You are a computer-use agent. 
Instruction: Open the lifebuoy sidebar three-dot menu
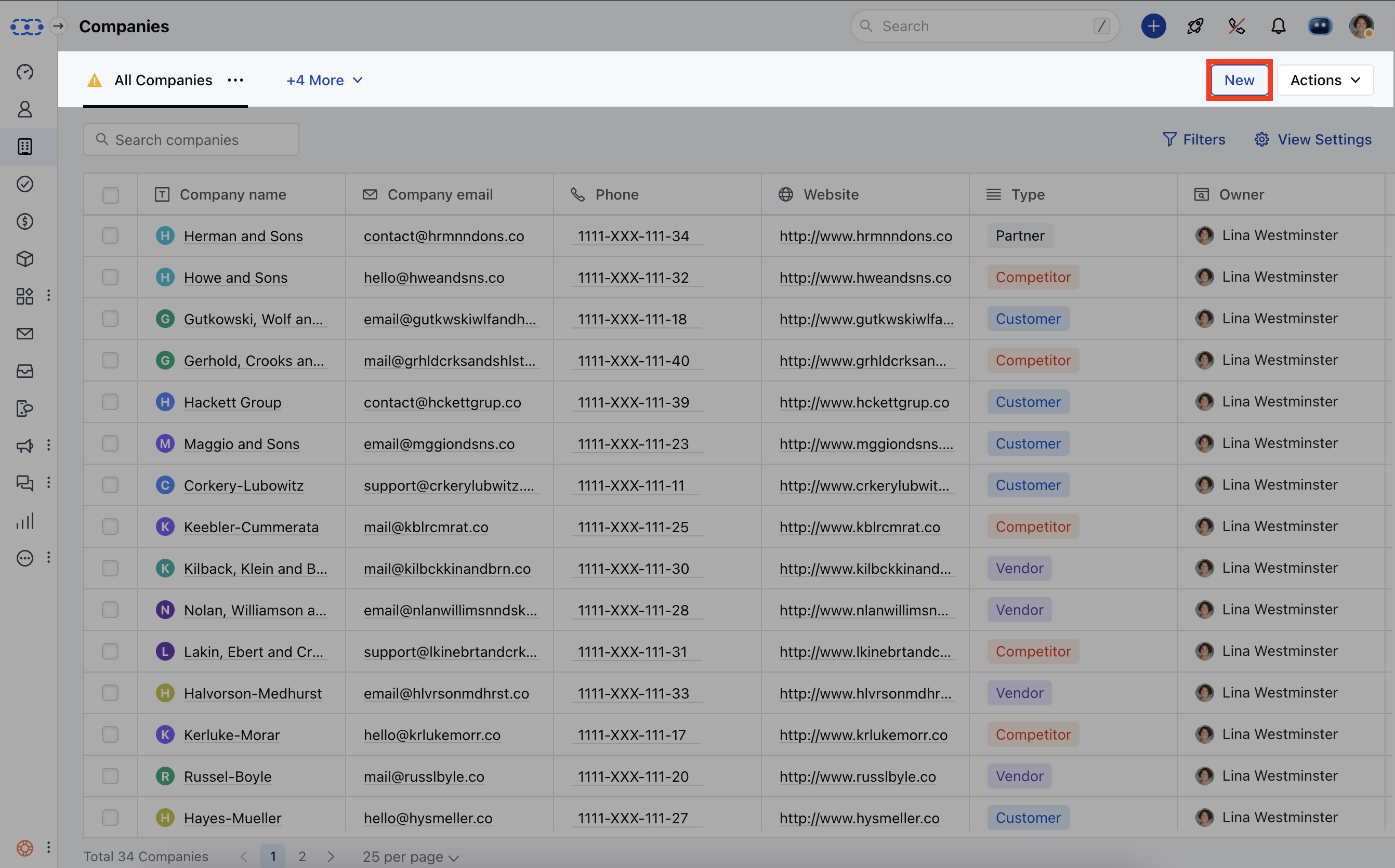49,847
